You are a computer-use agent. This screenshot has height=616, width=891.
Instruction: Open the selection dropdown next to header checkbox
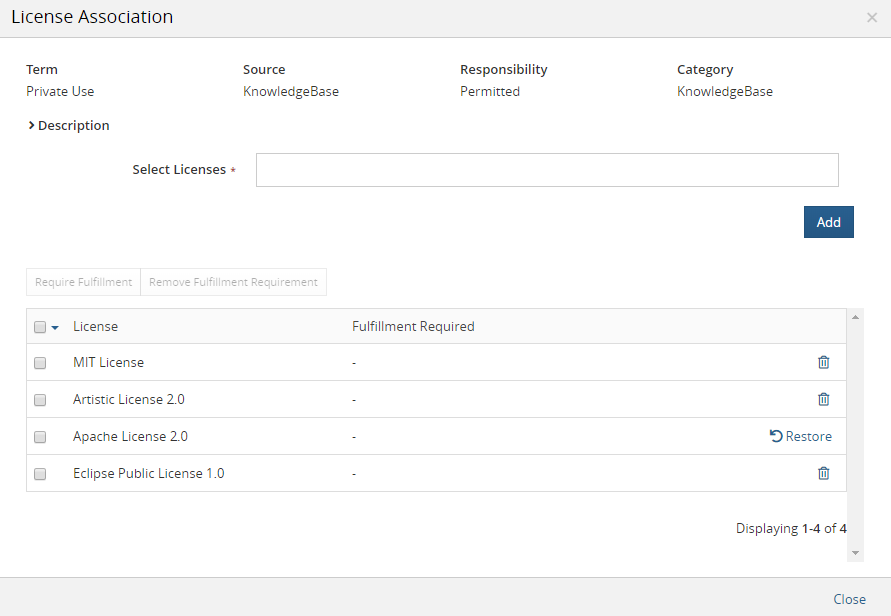pyautogui.click(x=55, y=326)
